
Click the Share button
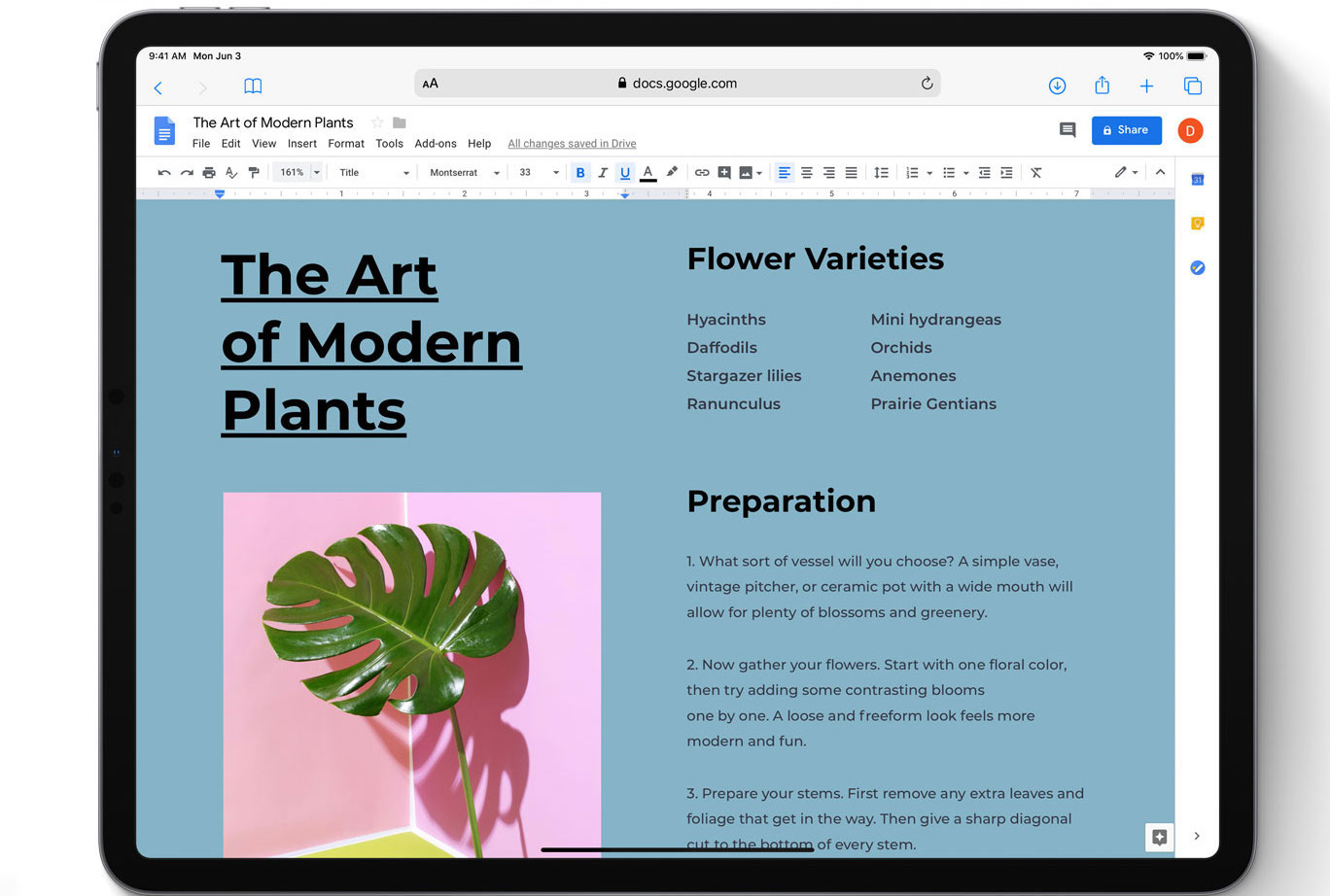(1126, 129)
